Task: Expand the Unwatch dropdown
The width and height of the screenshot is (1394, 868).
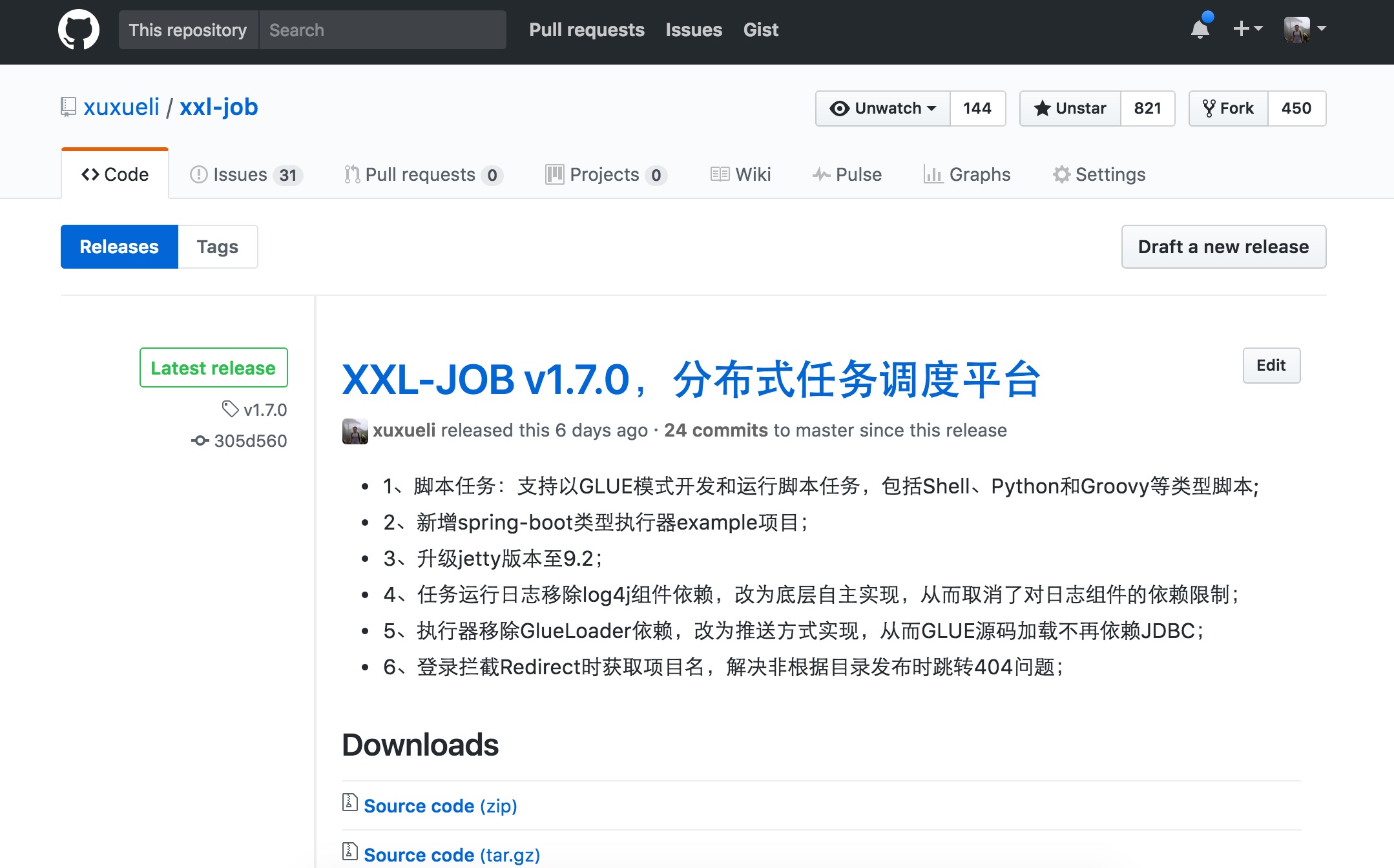Action: click(x=883, y=108)
